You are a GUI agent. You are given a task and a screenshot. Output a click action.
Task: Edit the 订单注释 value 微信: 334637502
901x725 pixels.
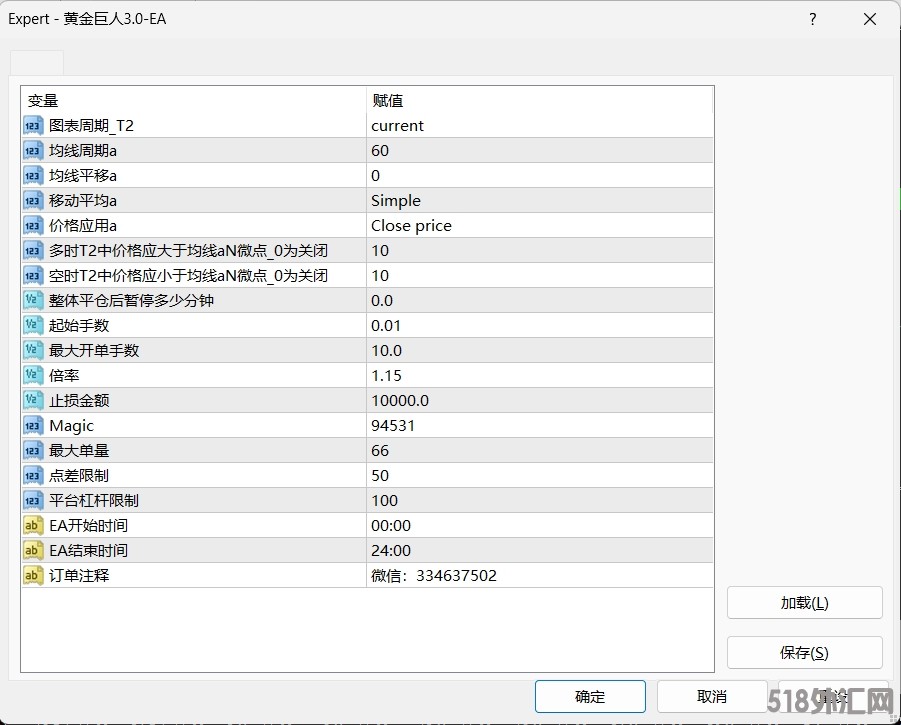[540, 576]
